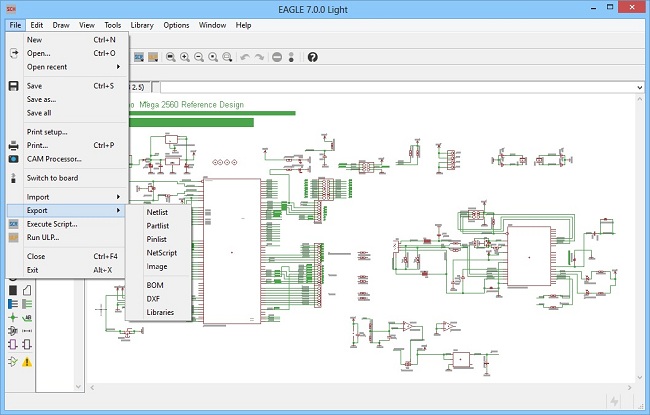Open the Tools menu

click(x=112, y=25)
